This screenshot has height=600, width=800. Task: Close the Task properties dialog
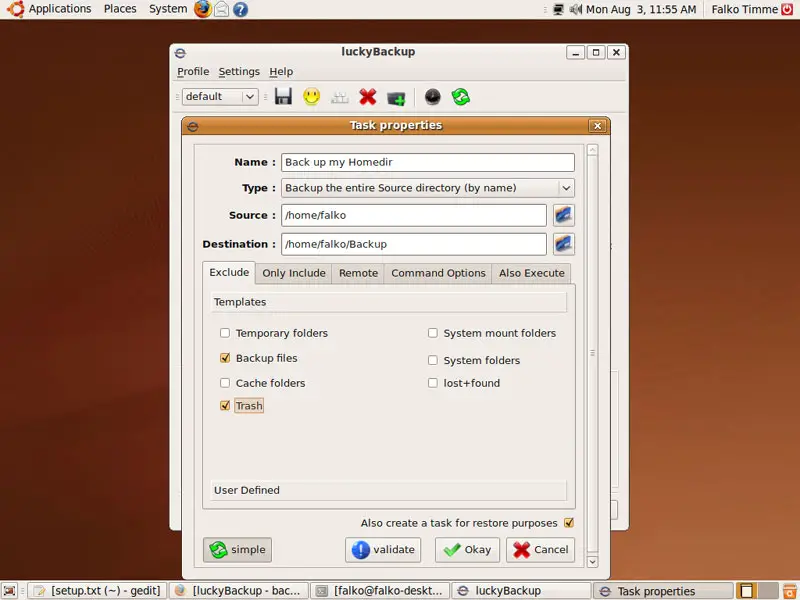coord(597,126)
